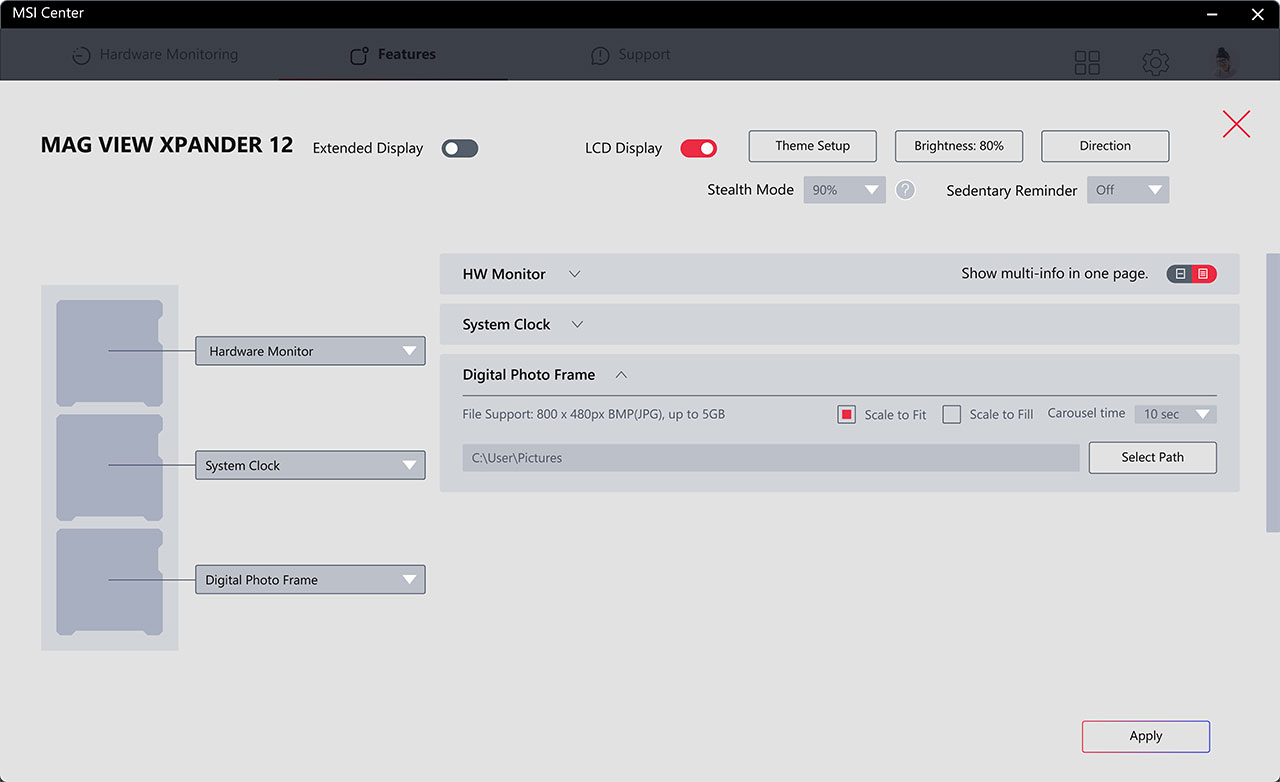The height and width of the screenshot is (782, 1280).
Task: Open the Sedentary Reminder dropdown
Action: coord(1128,190)
